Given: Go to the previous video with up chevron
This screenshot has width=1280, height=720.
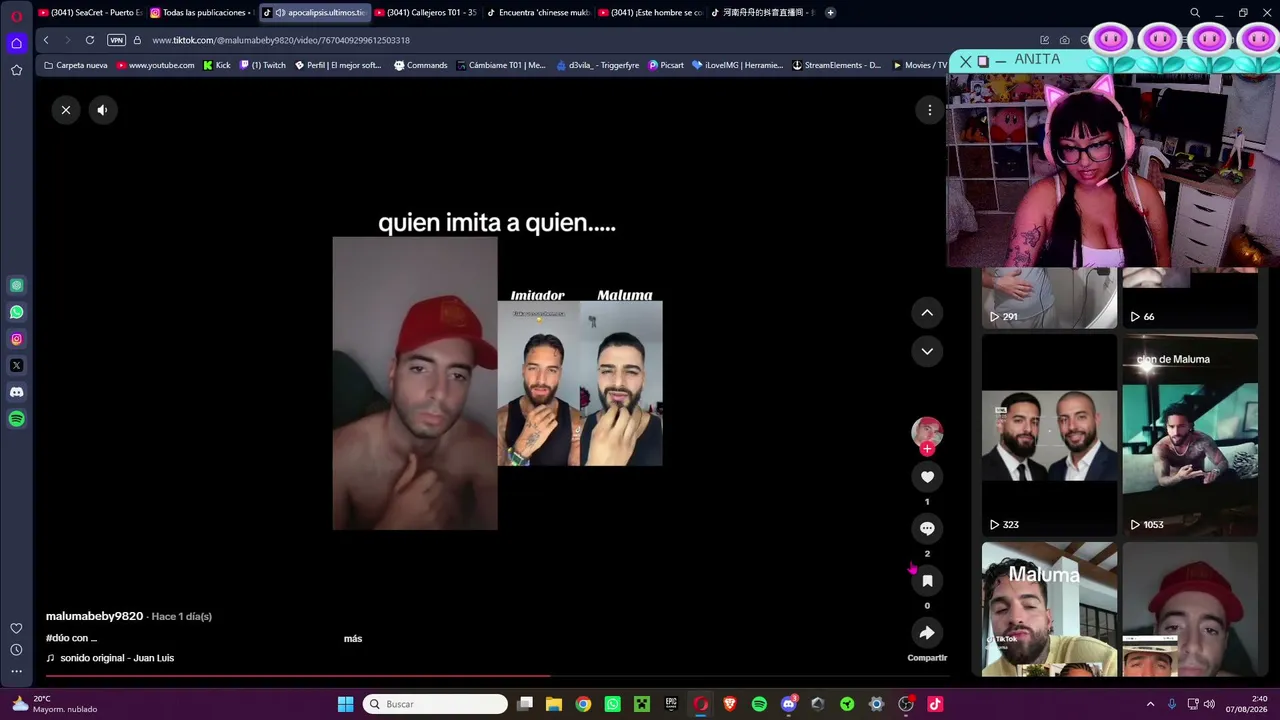Looking at the screenshot, I should coord(927,313).
